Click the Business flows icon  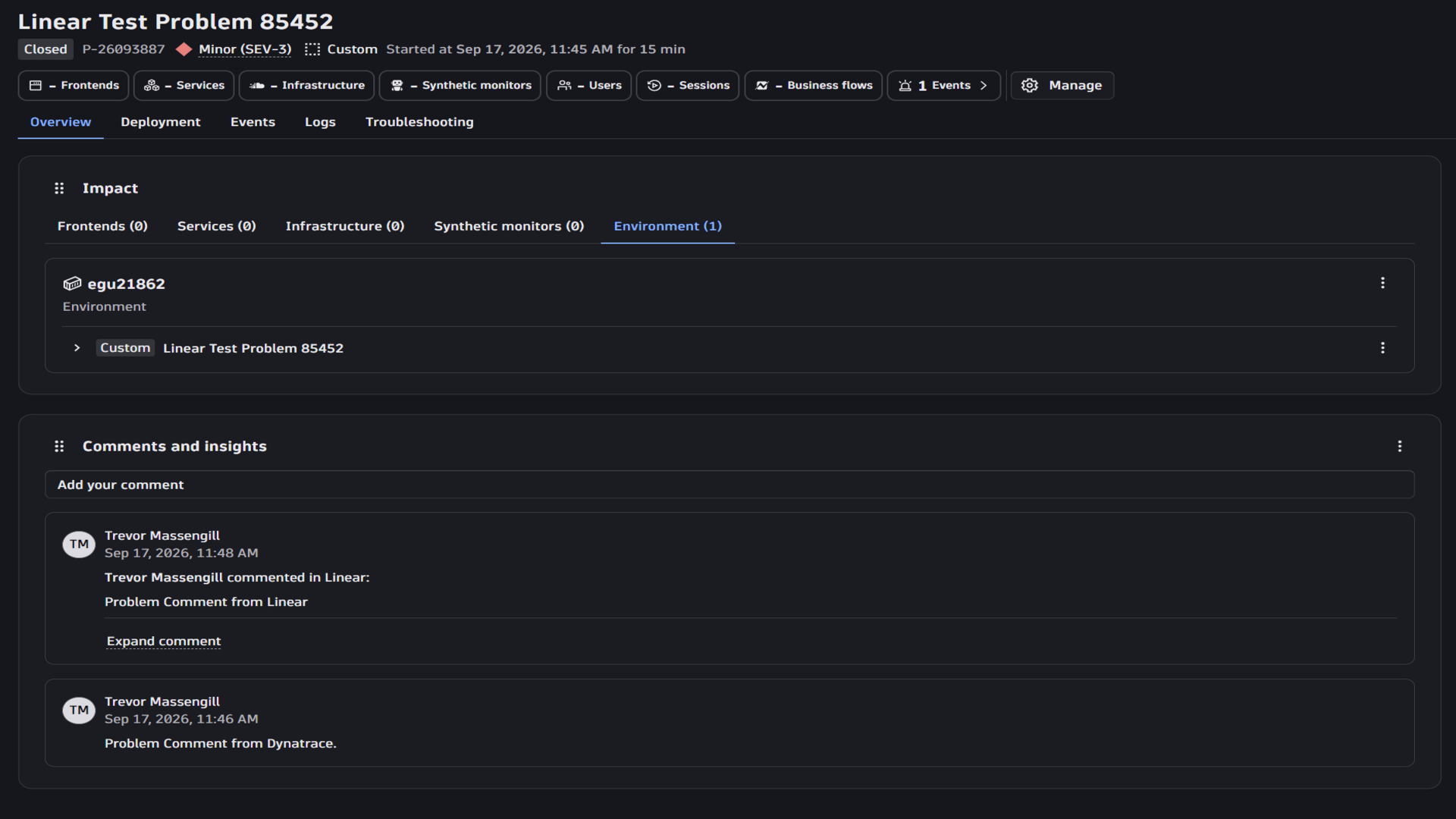(762, 86)
